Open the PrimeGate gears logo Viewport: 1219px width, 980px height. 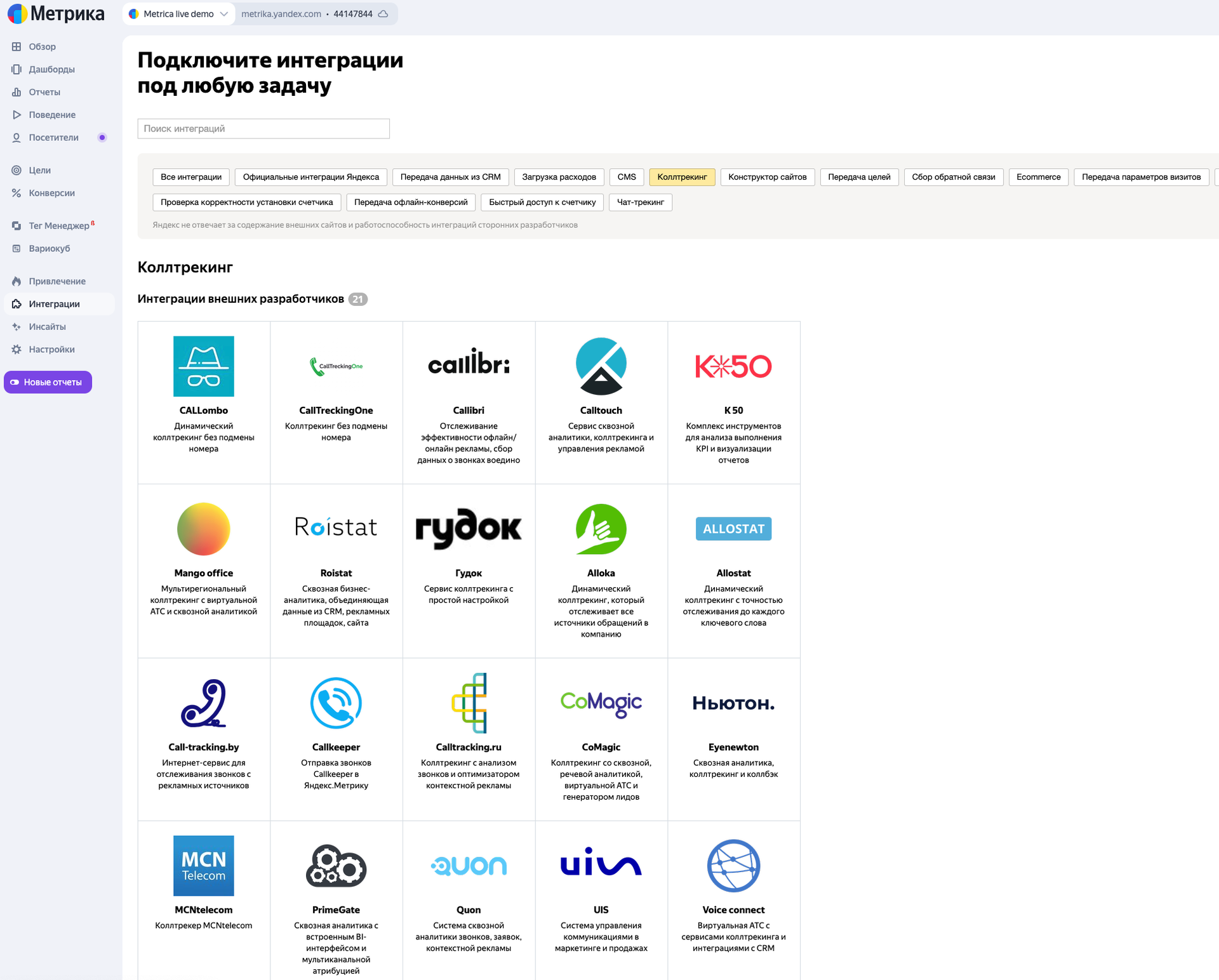pos(336,866)
